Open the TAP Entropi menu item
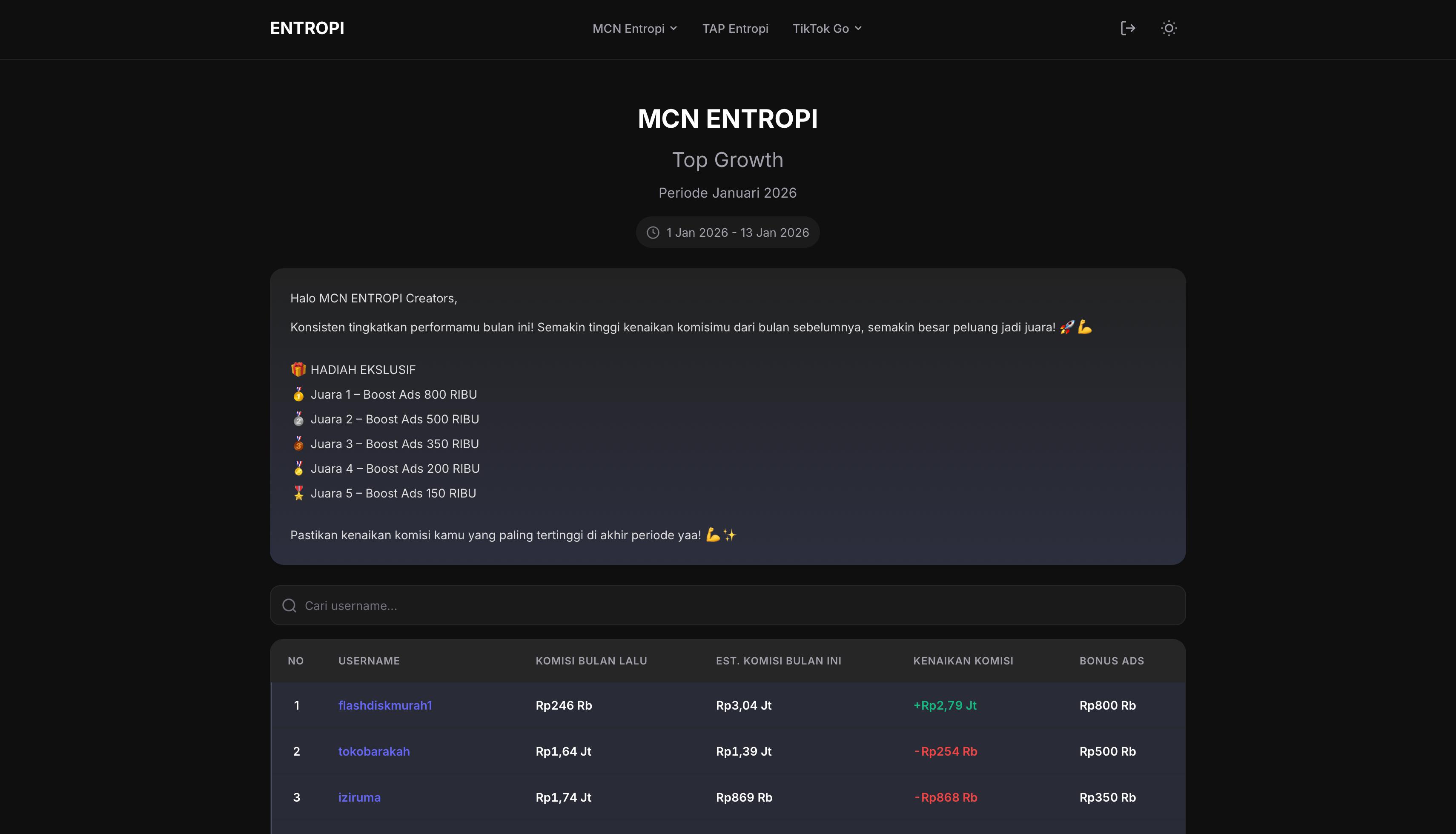The width and height of the screenshot is (1456, 834). pos(735,29)
